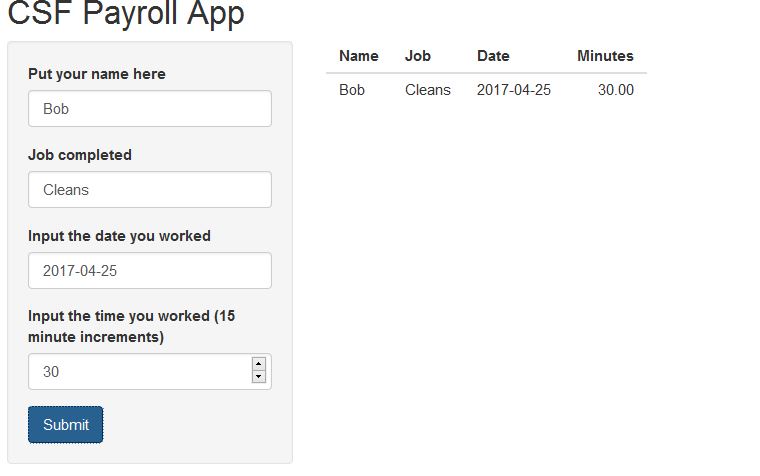
Task: Focus the Job completed field with Cleans
Action: pyautogui.click(x=150, y=190)
